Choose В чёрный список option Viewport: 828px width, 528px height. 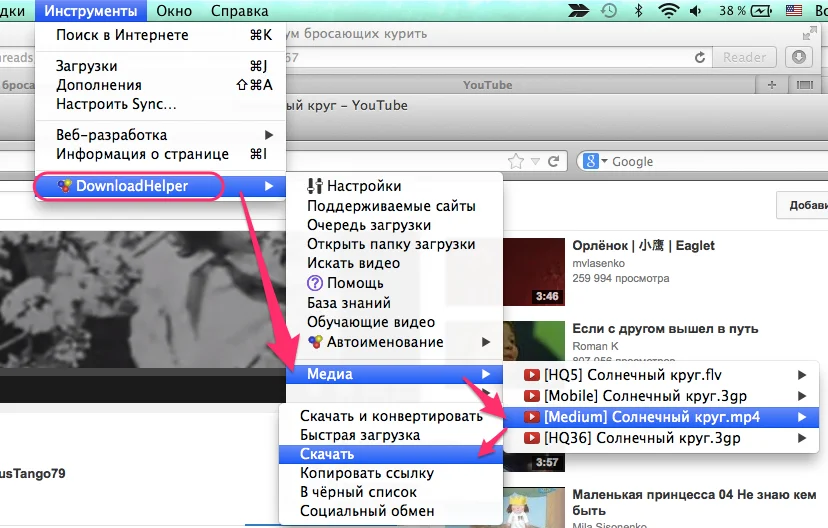click(x=391, y=492)
